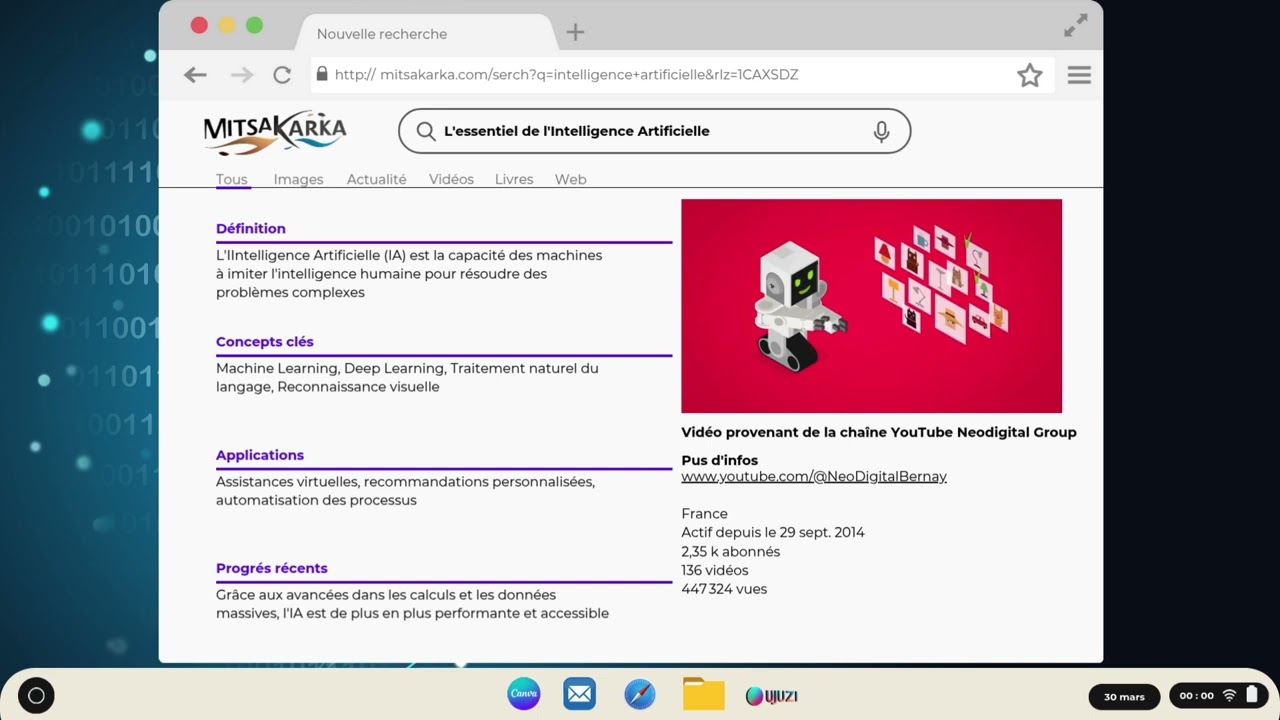Select the Nouvelle recherche browser tab
This screenshot has width=1280, height=720.
pyautogui.click(x=427, y=33)
